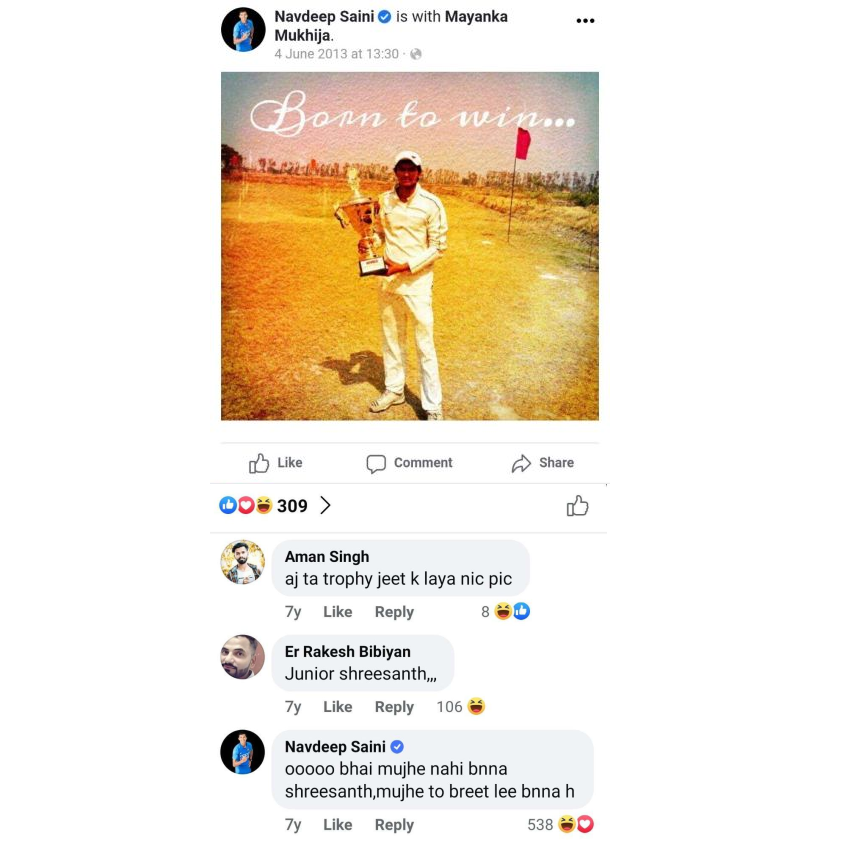Open Er Rakesh Bibiyan's profile picture
The width and height of the screenshot is (860, 860).
coord(242,657)
